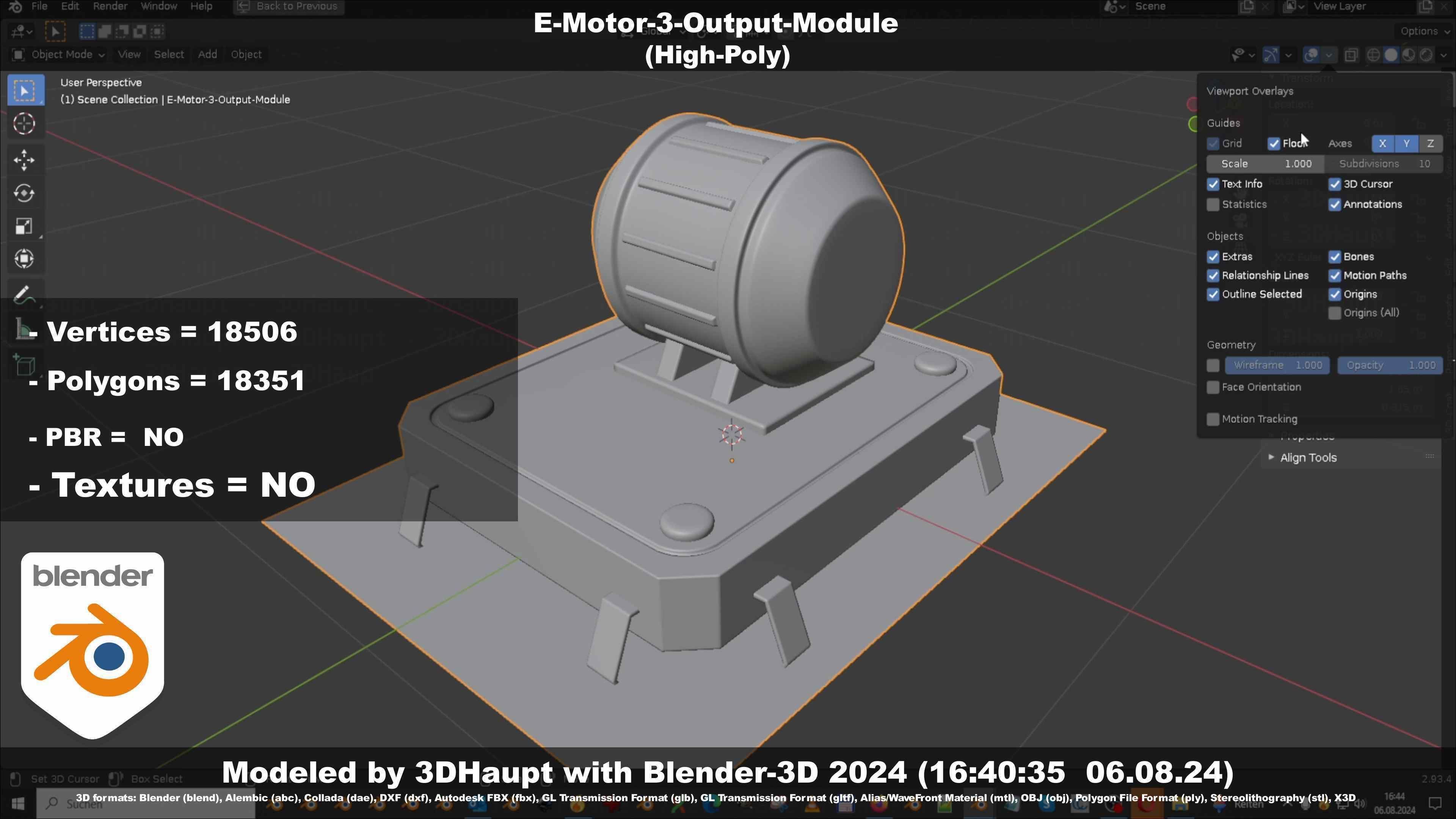Toggle Z axis display

coord(1431,144)
